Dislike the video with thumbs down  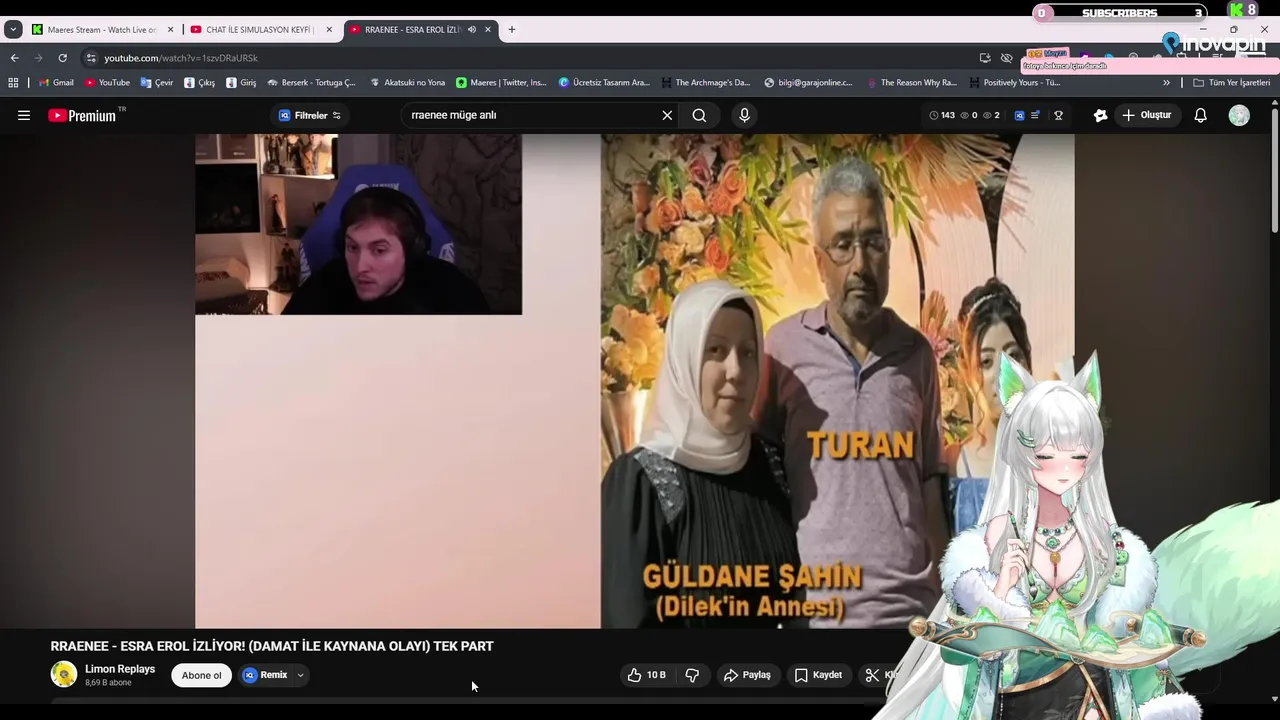click(x=692, y=675)
